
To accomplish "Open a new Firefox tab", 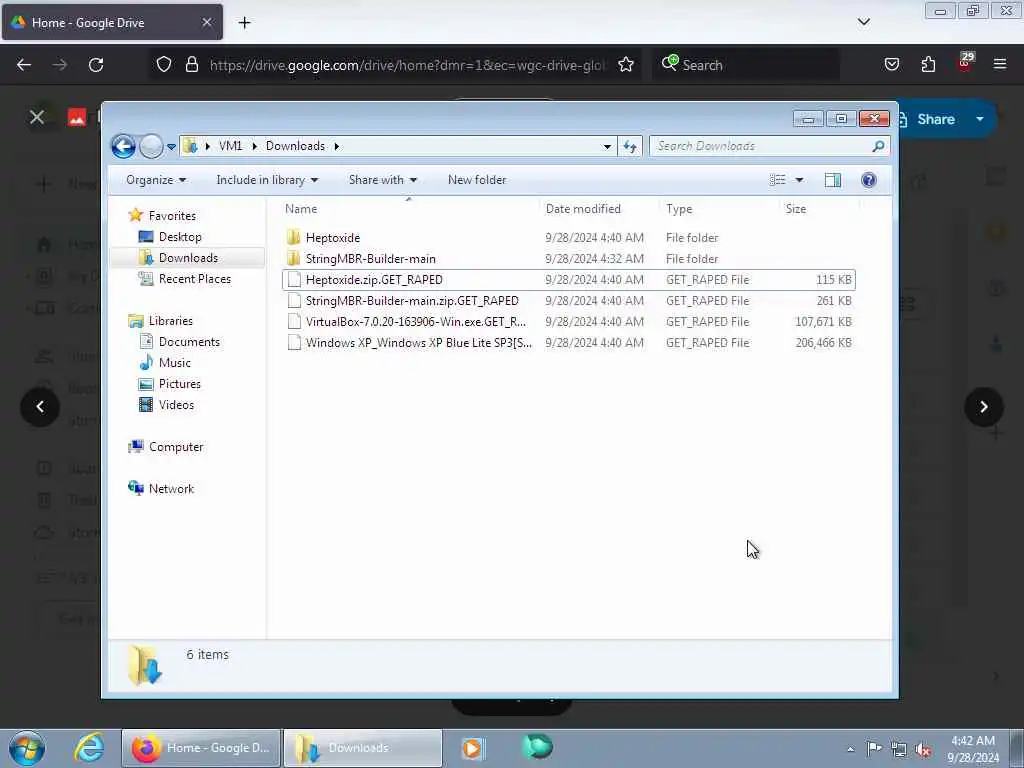I will tap(244, 23).
